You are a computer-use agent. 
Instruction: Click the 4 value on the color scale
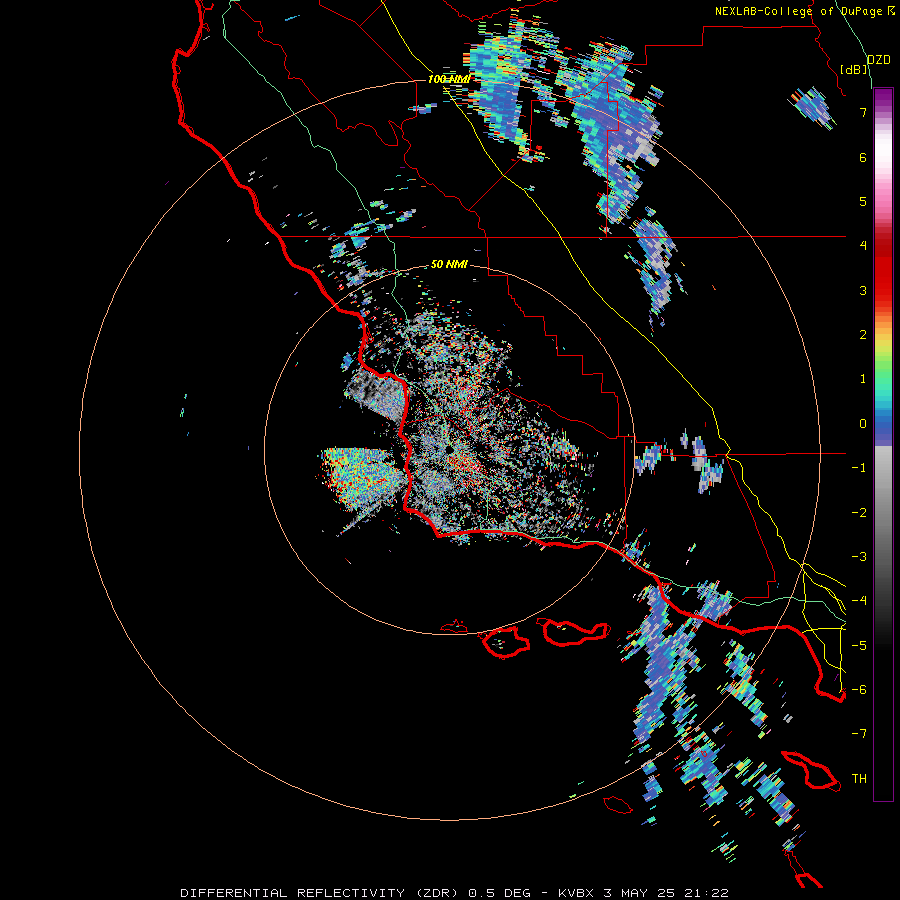863,246
